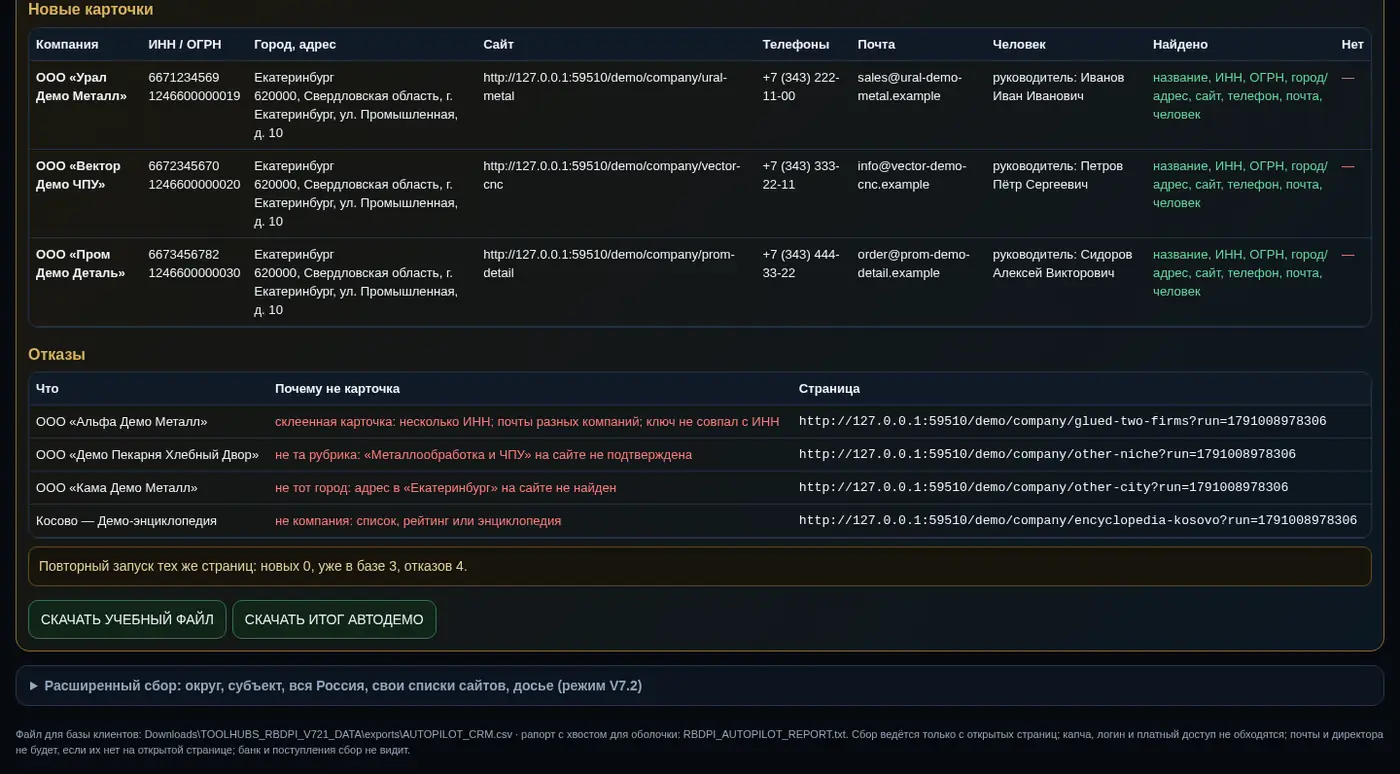Click the «Компания» column header

[x=67, y=44]
